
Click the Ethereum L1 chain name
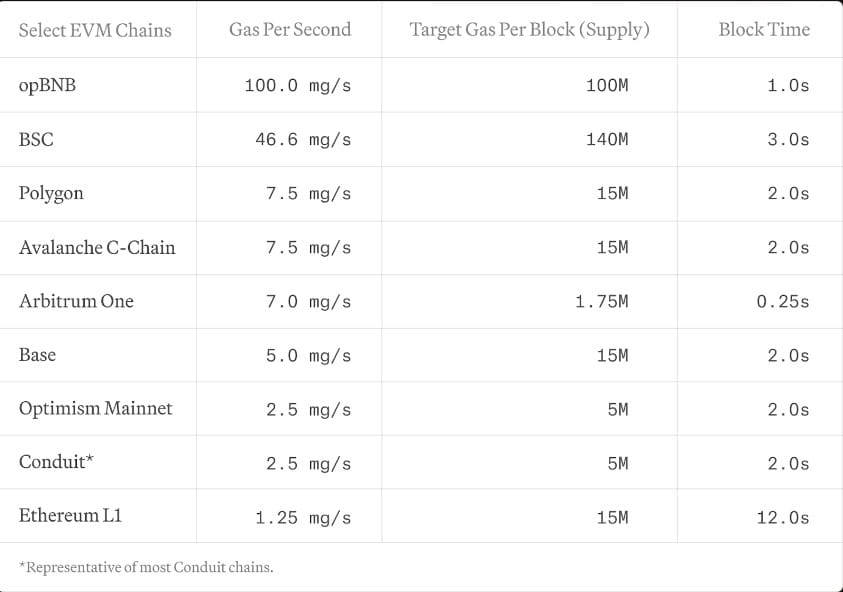(70, 517)
